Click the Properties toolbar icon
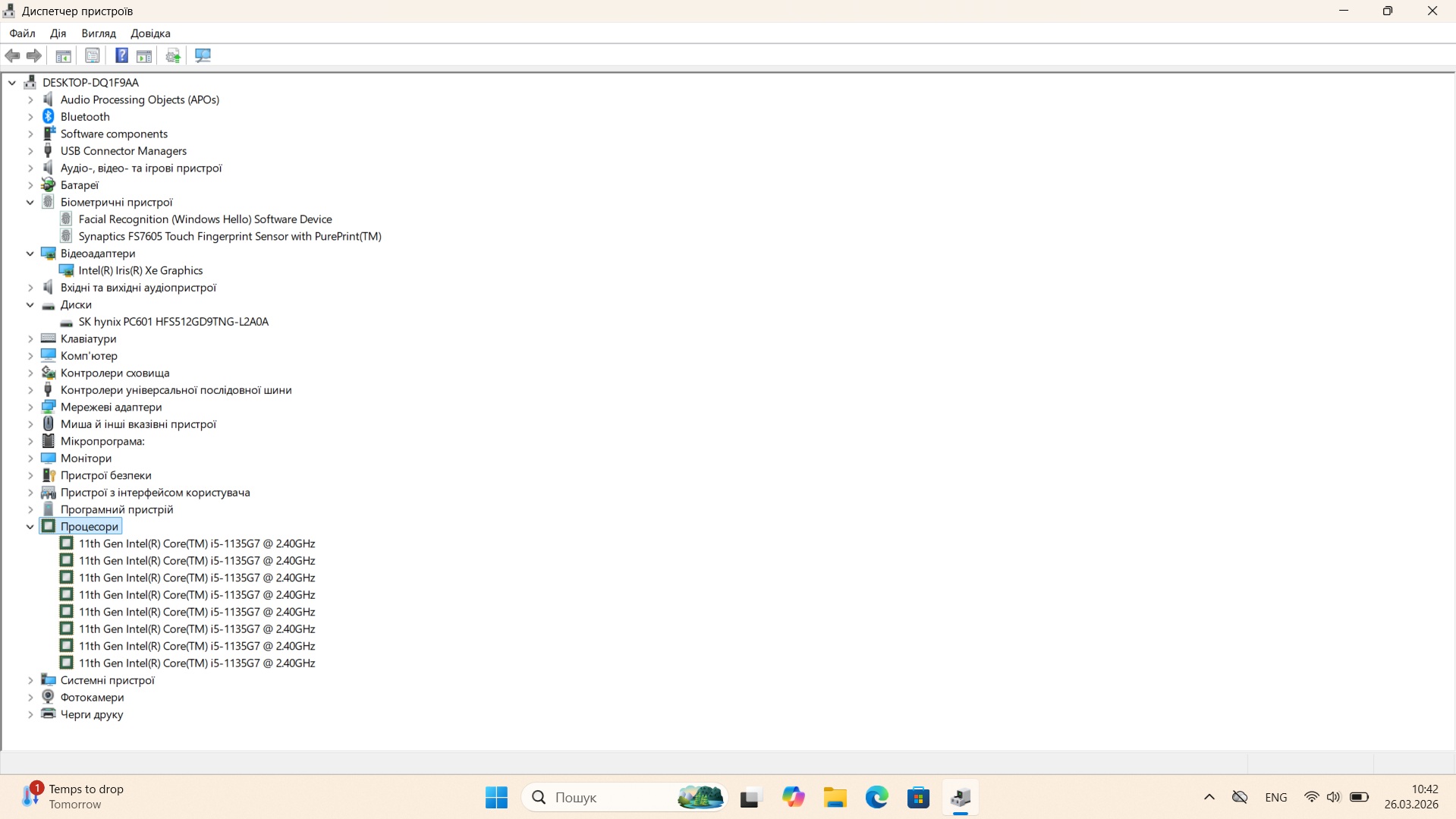This screenshot has width=1456, height=819. (92, 55)
